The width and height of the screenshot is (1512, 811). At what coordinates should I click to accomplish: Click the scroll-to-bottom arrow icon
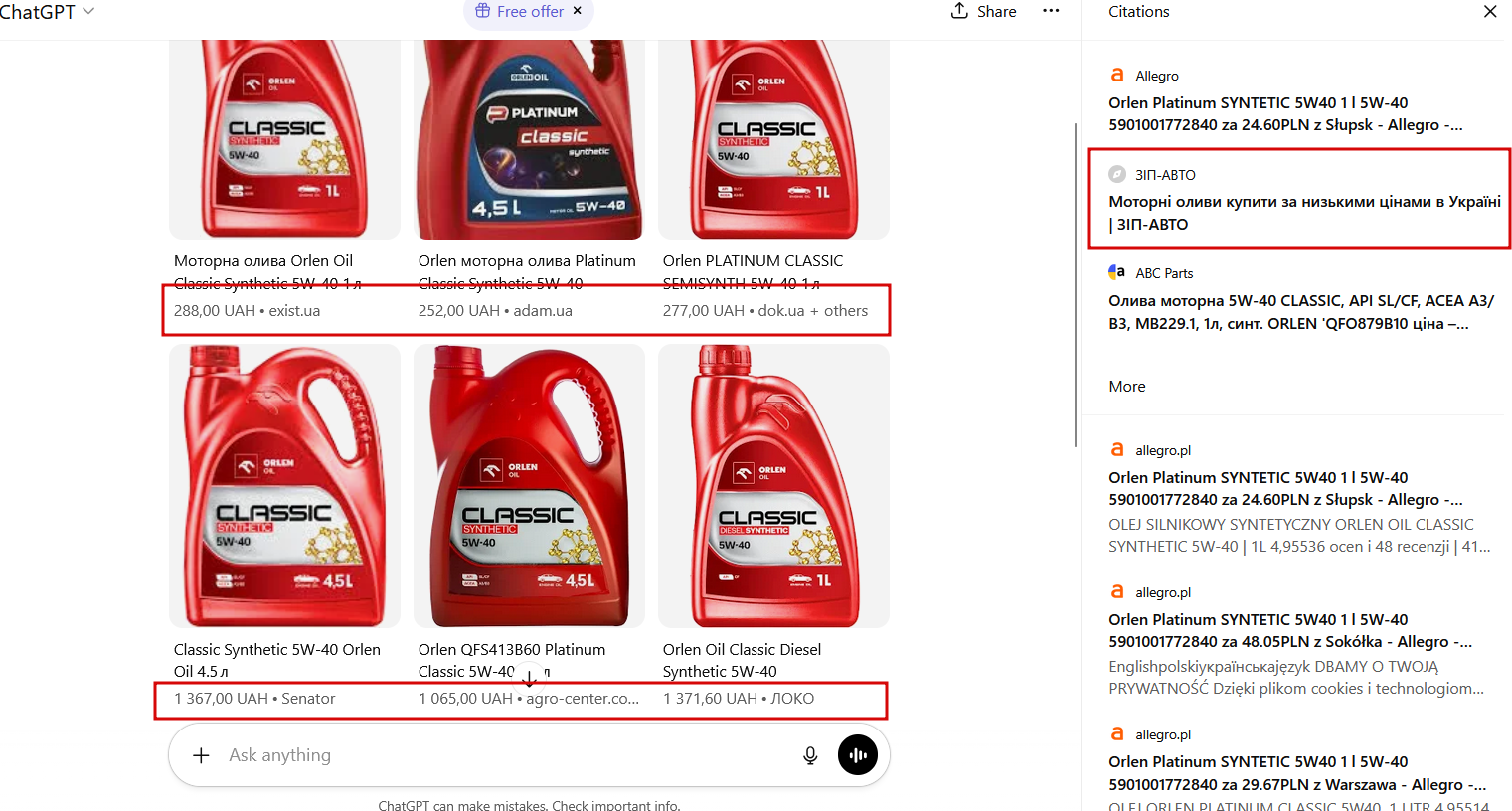530,678
